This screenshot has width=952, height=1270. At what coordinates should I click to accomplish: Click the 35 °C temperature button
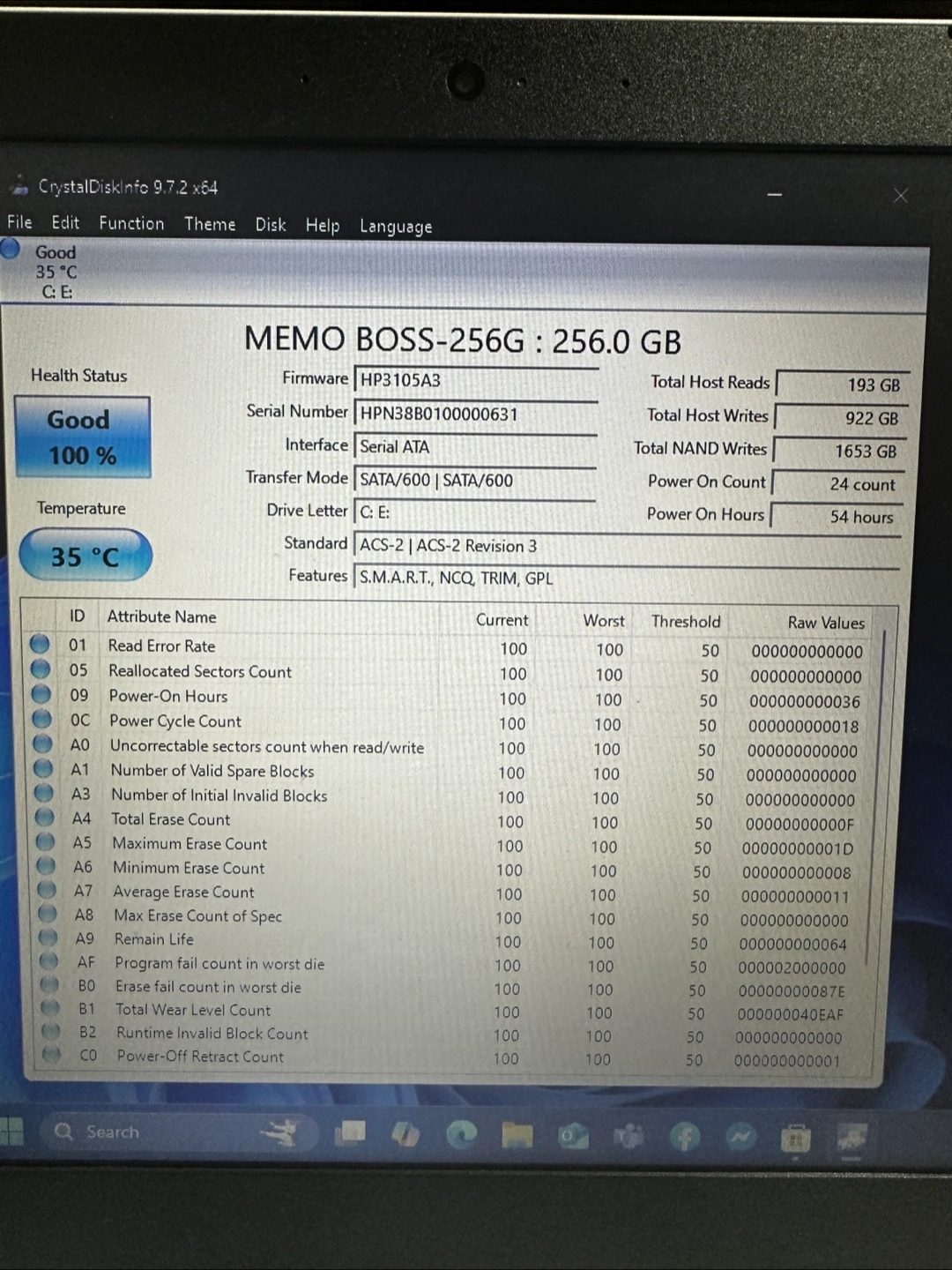tap(86, 556)
